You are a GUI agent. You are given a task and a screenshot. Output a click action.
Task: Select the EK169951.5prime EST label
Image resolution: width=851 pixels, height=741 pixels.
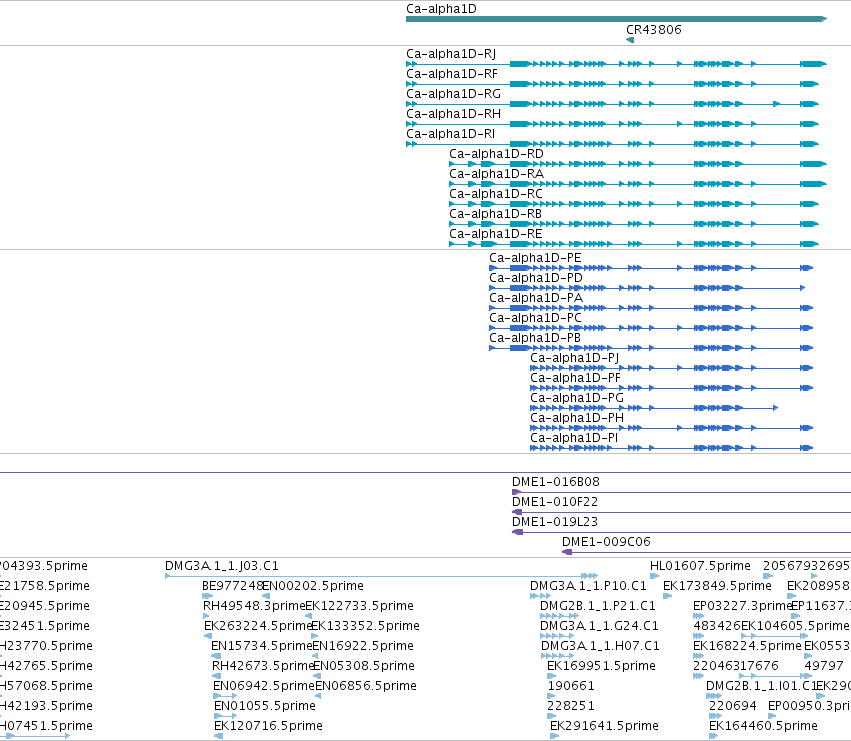pyautogui.click(x=601, y=666)
